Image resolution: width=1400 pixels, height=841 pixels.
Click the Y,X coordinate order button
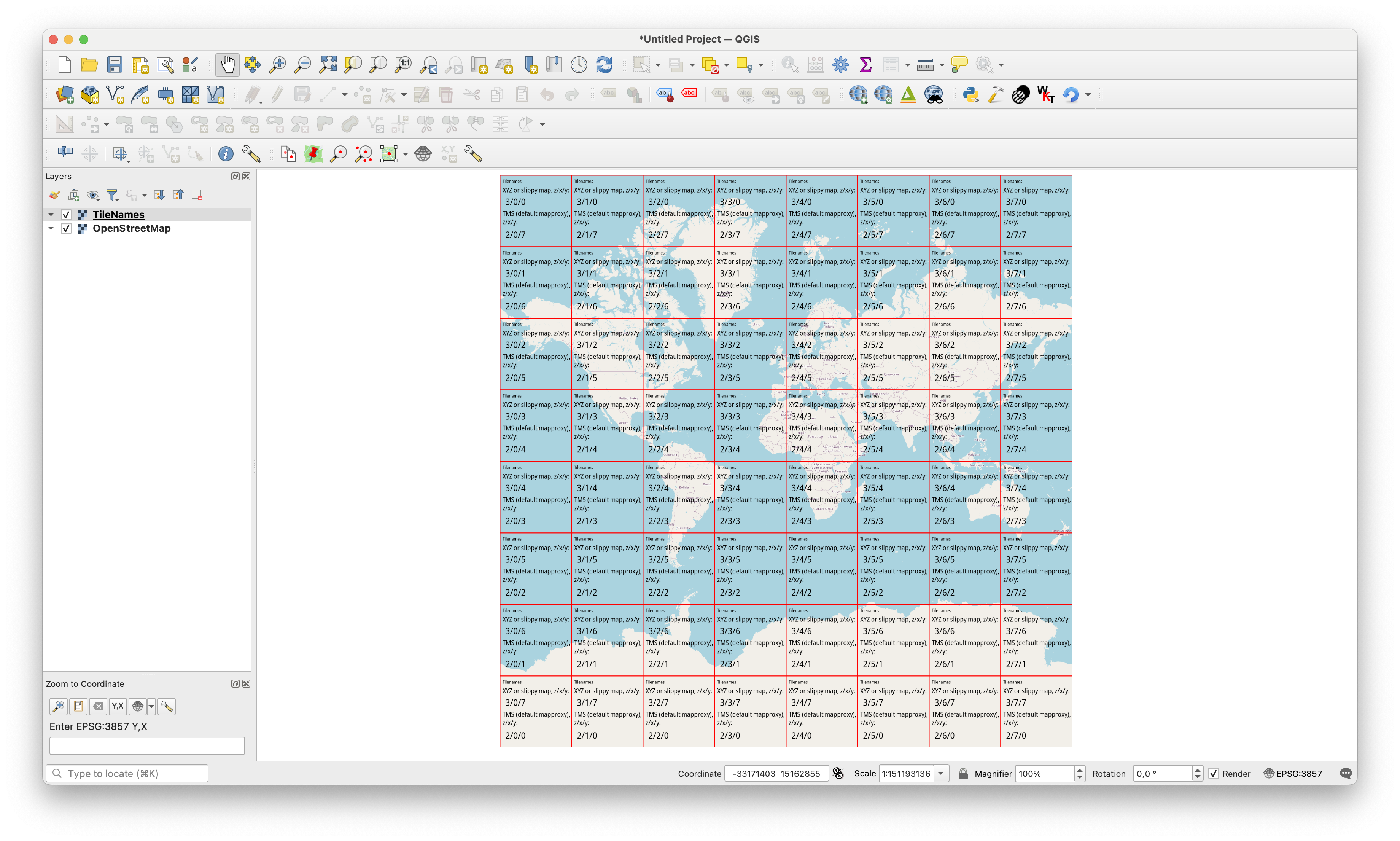pos(117,706)
